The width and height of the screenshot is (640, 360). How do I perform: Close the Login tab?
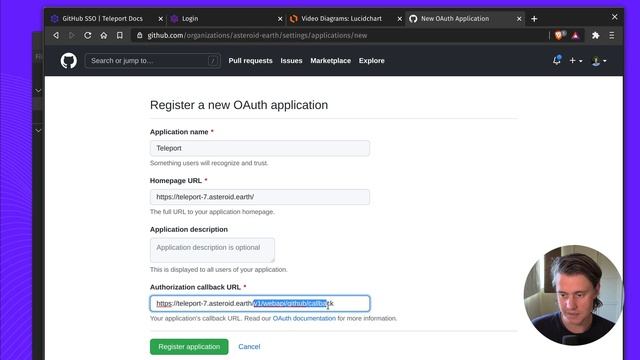280,19
